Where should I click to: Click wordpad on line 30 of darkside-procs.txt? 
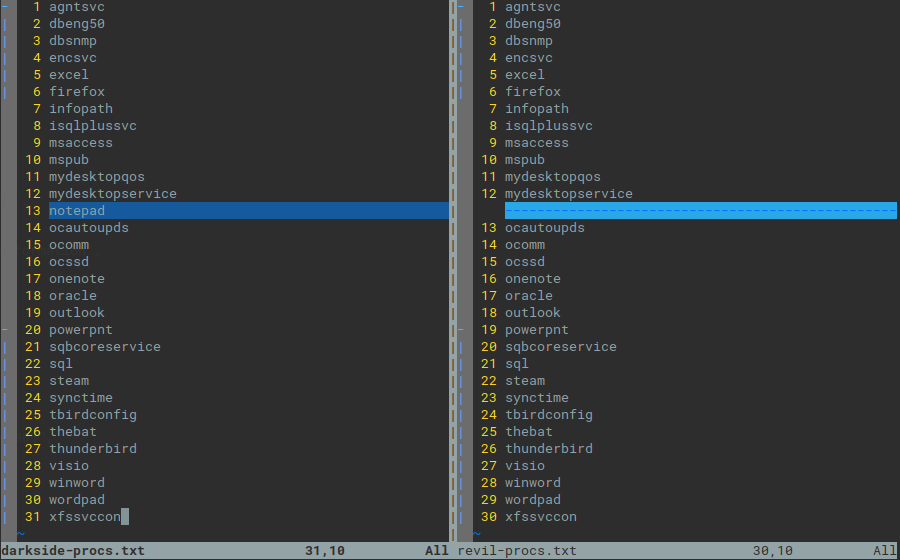pos(77,500)
